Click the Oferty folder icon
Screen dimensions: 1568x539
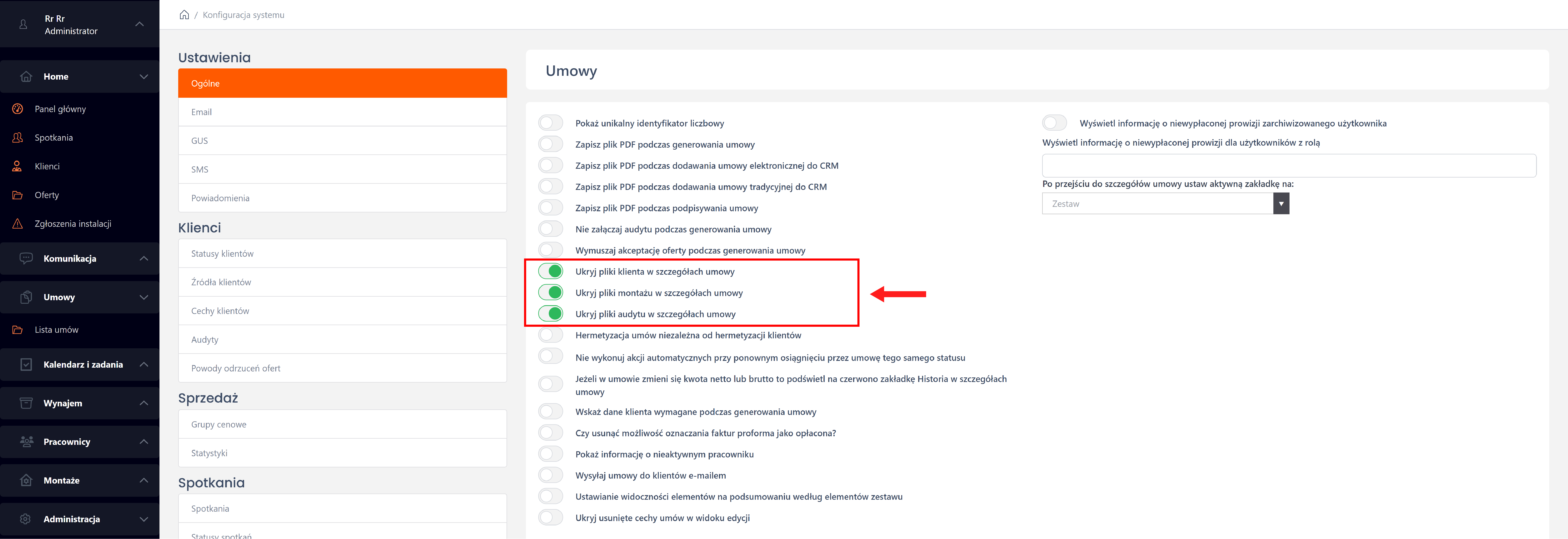18,195
